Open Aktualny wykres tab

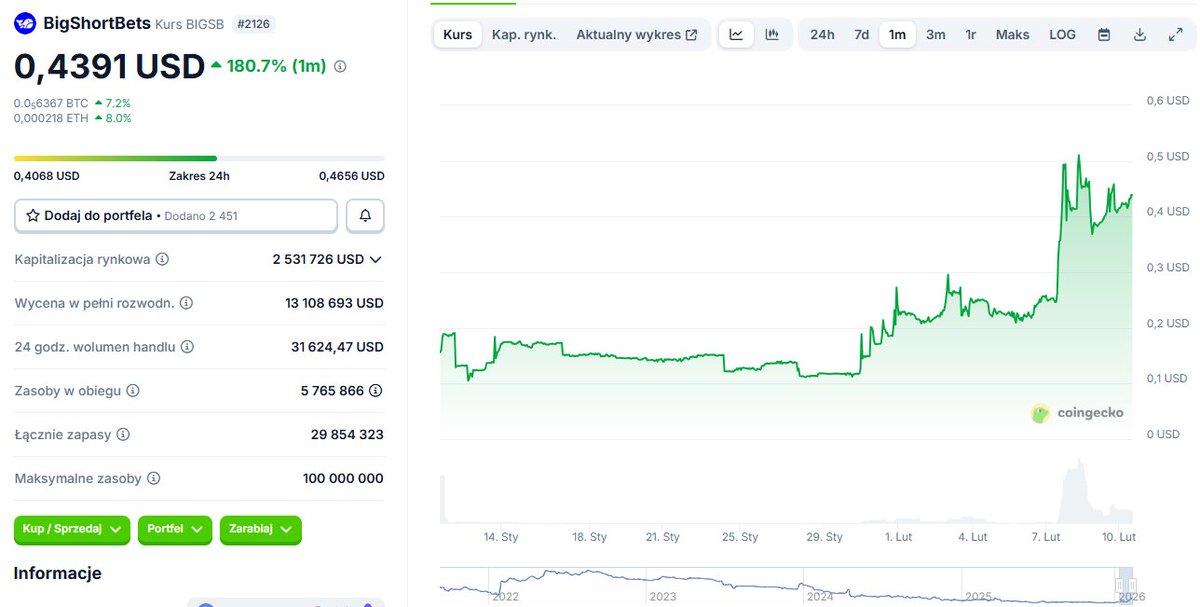tap(637, 34)
